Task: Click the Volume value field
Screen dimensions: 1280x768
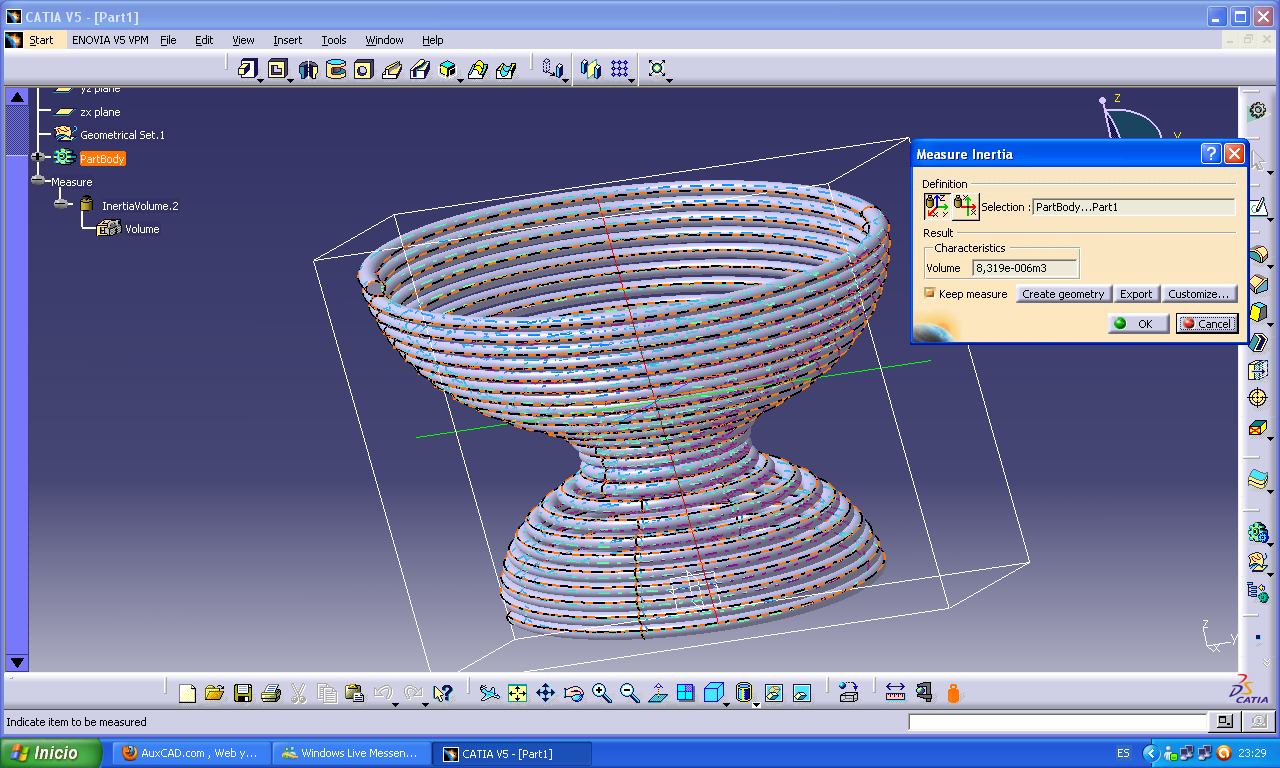Action: (x=1025, y=268)
